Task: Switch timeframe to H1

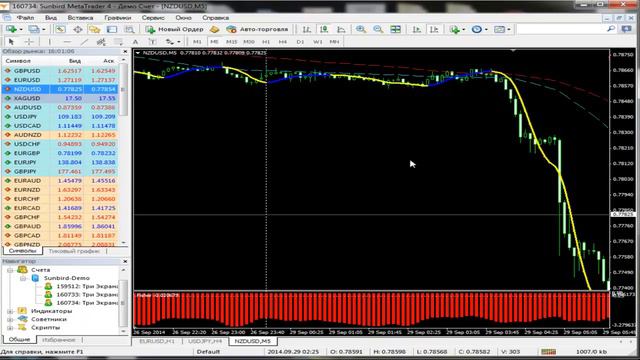Action: point(266,42)
